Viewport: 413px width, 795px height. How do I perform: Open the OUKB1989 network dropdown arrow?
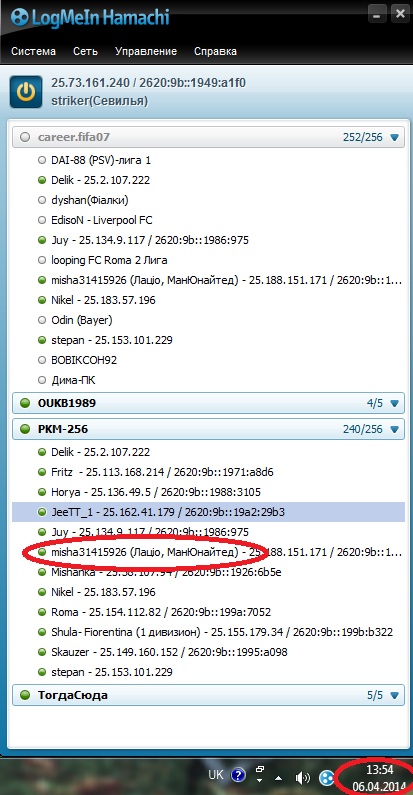coord(395,404)
